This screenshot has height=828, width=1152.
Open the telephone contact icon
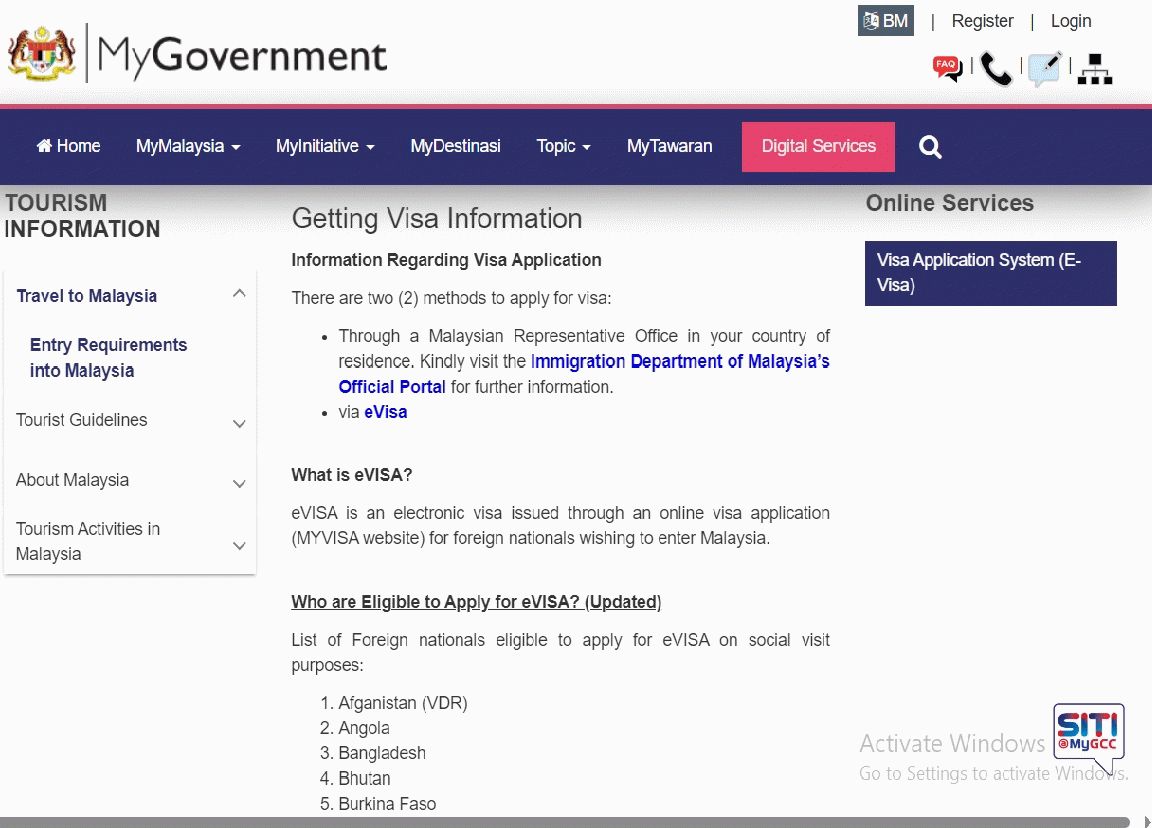[x=996, y=69]
